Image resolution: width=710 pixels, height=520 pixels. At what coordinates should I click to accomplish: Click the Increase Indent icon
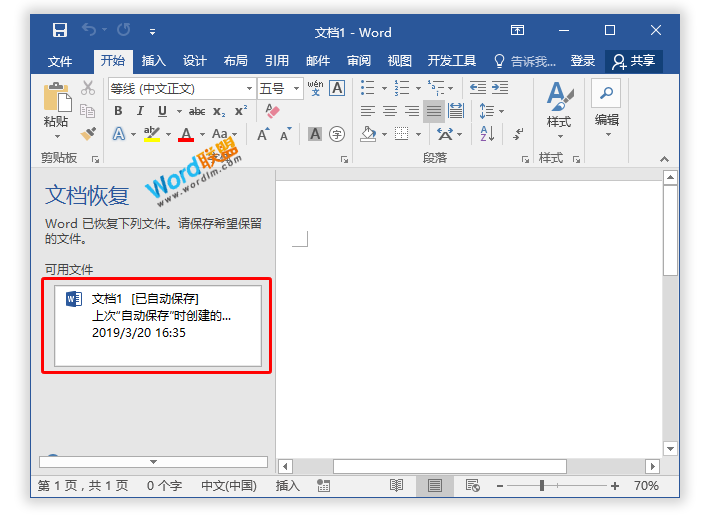click(x=500, y=88)
